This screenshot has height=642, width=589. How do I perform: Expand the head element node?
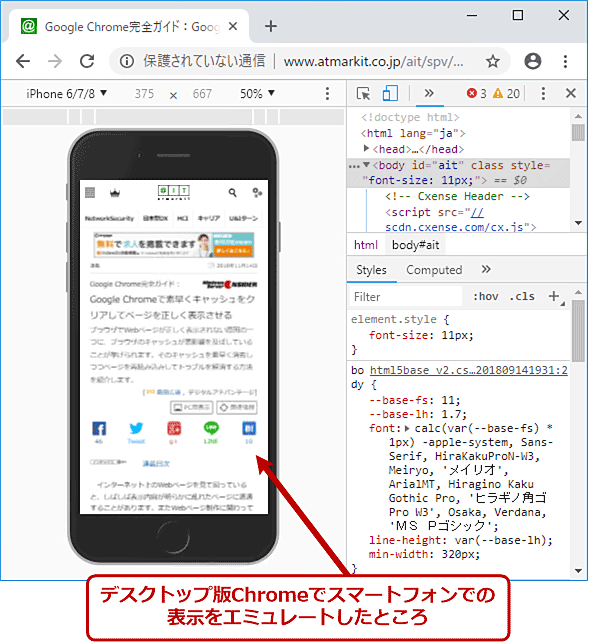pyautogui.click(x=366, y=149)
